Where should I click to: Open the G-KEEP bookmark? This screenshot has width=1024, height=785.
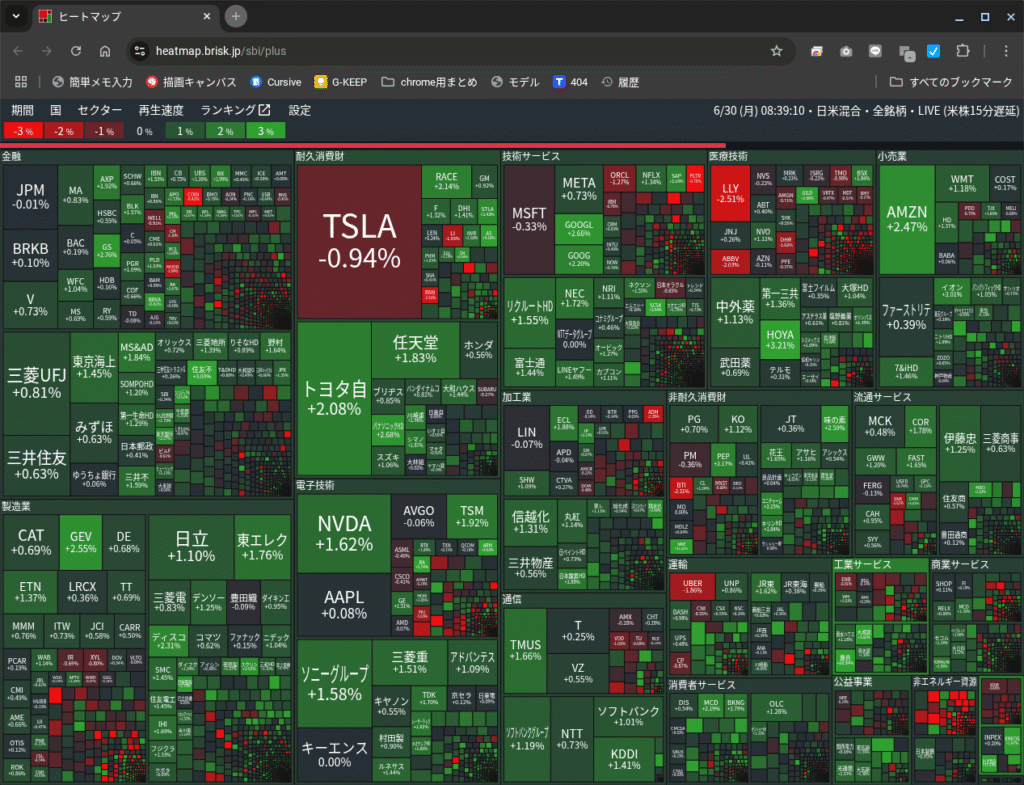tap(340, 82)
